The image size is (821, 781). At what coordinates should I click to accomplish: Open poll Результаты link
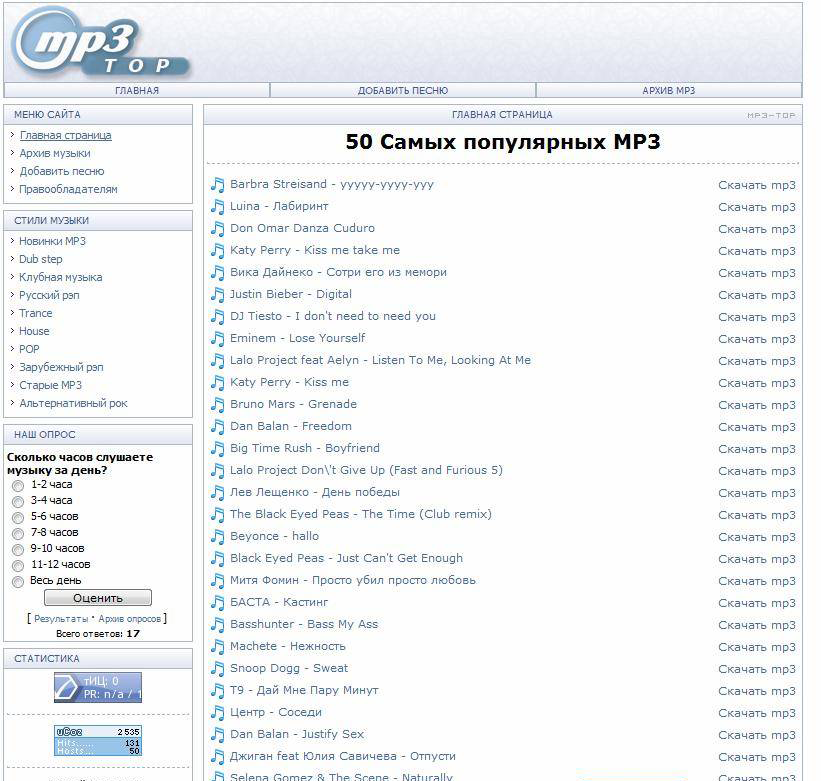tap(61, 619)
